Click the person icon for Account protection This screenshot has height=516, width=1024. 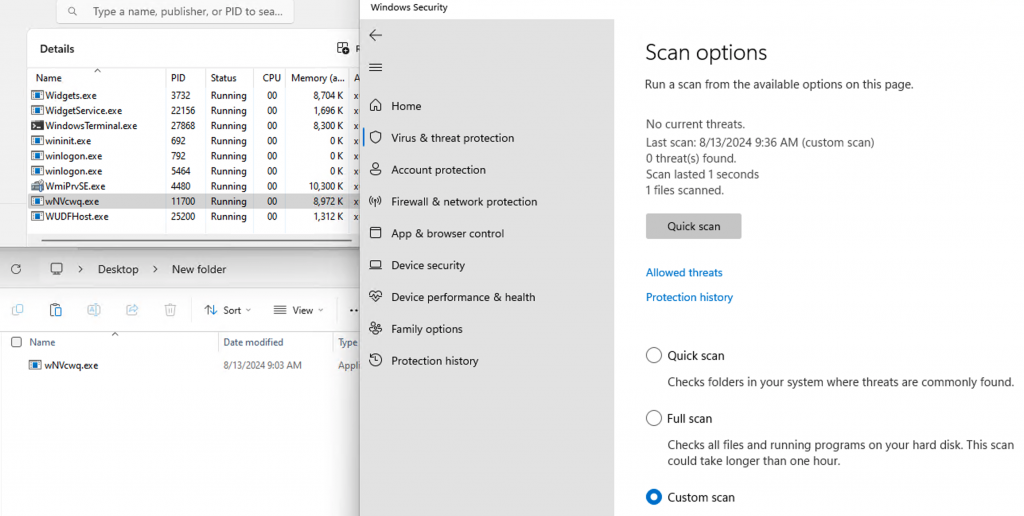pyautogui.click(x=376, y=169)
